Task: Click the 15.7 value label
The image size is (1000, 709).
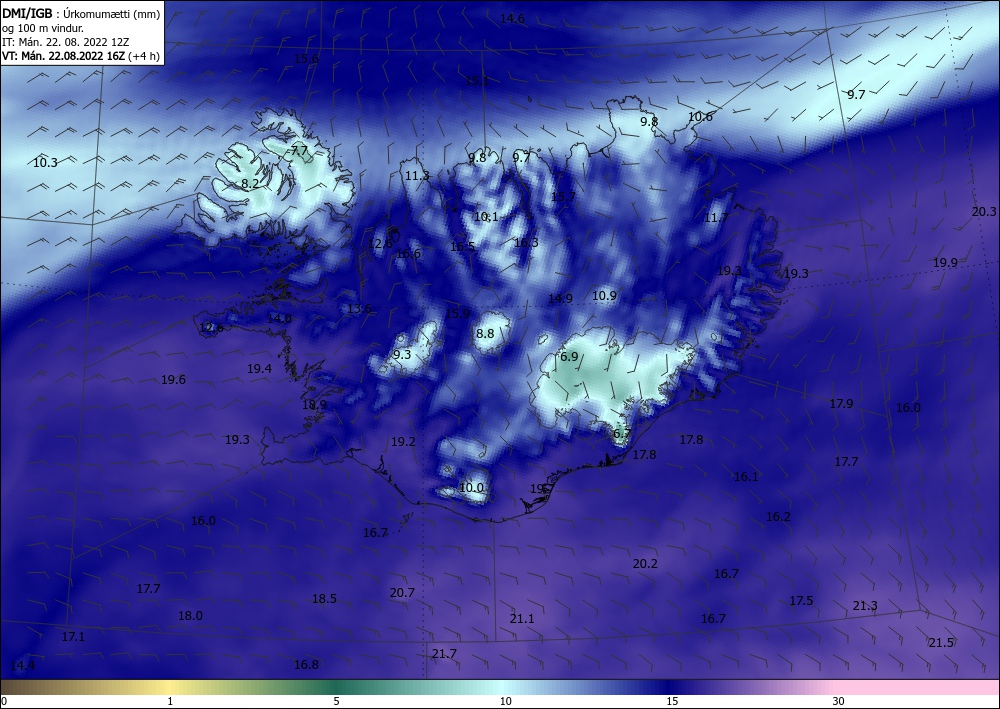Action: tap(563, 196)
